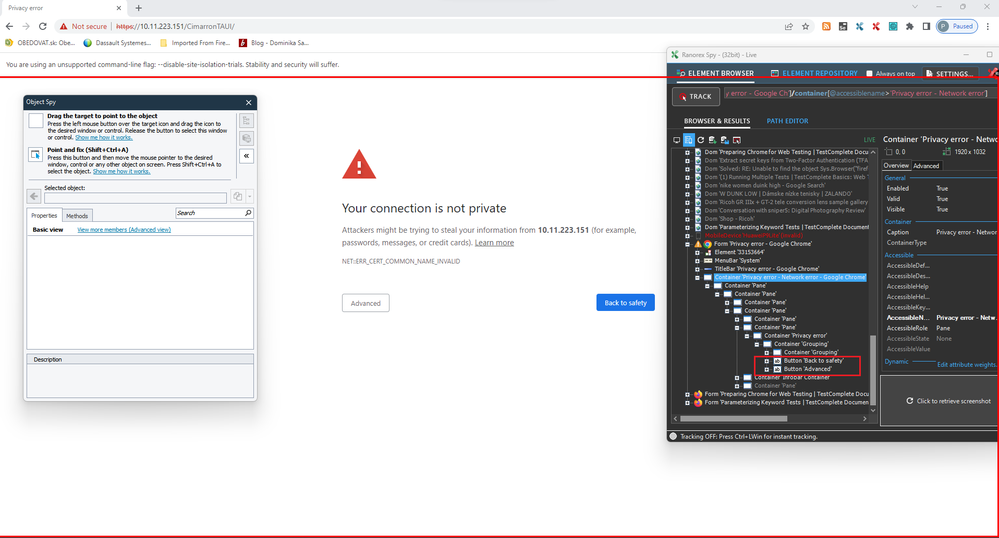Click the Point and fix button icon
The height and width of the screenshot is (538, 999).
pyautogui.click(x=36, y=154)
